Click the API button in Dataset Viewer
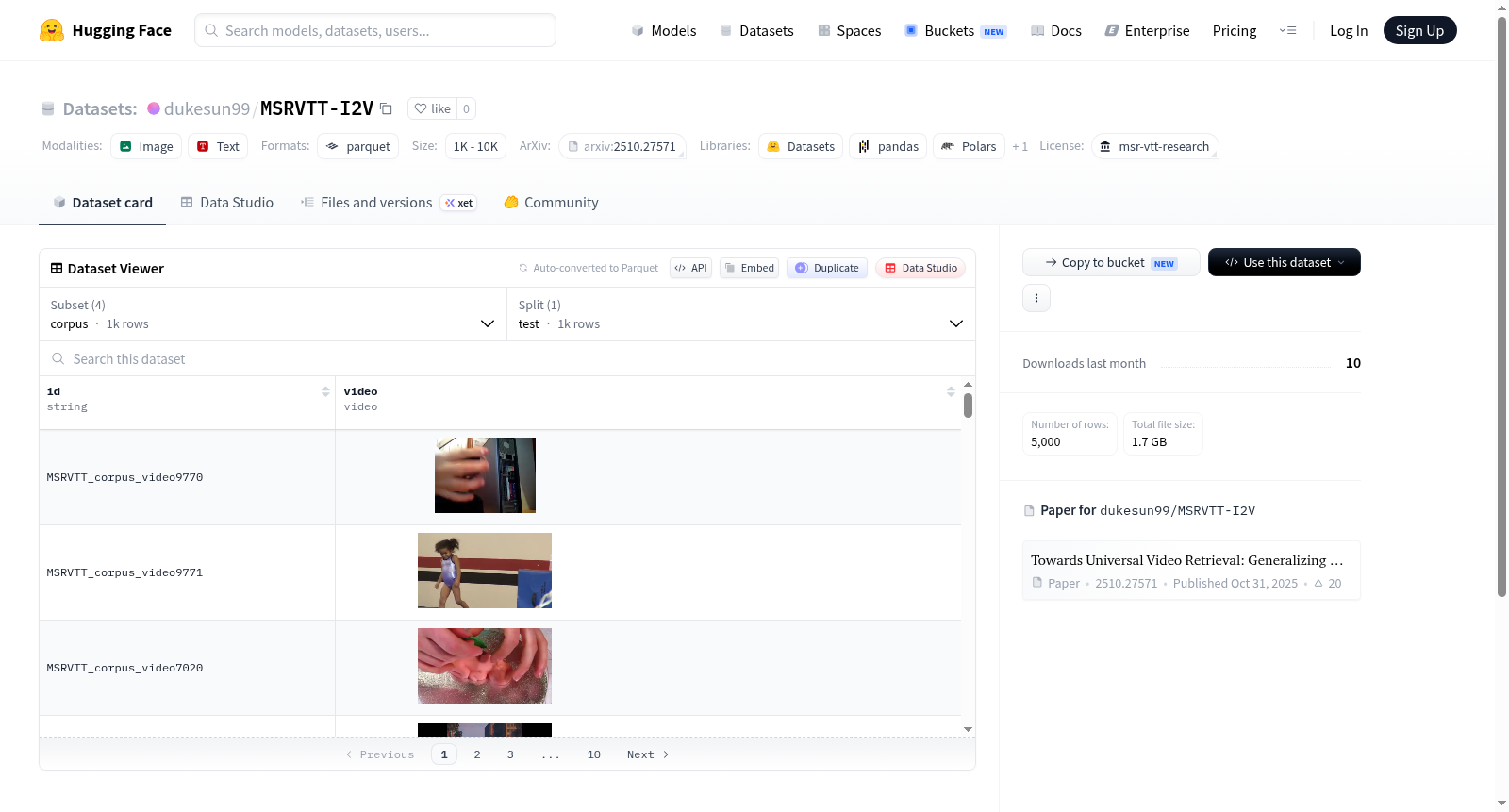 [x=690, y=268]
